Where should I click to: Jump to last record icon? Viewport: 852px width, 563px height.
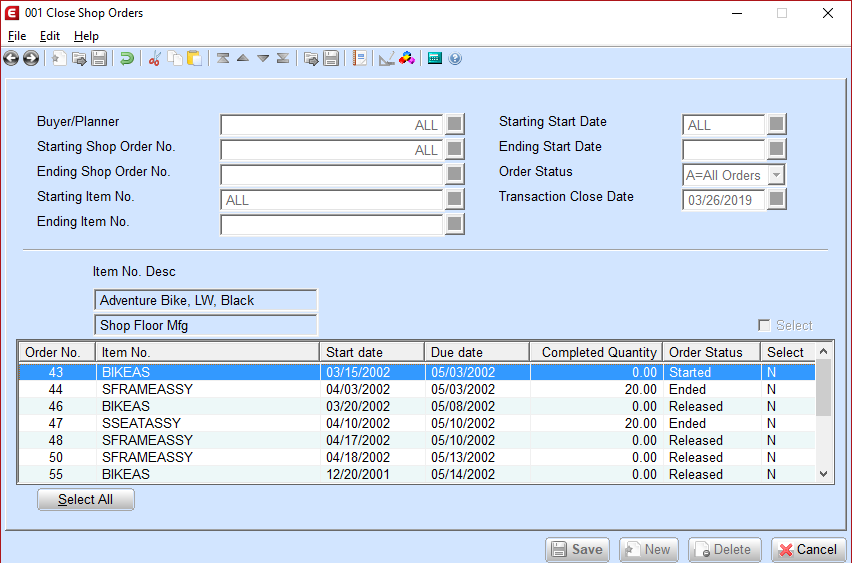click(283, 58)
